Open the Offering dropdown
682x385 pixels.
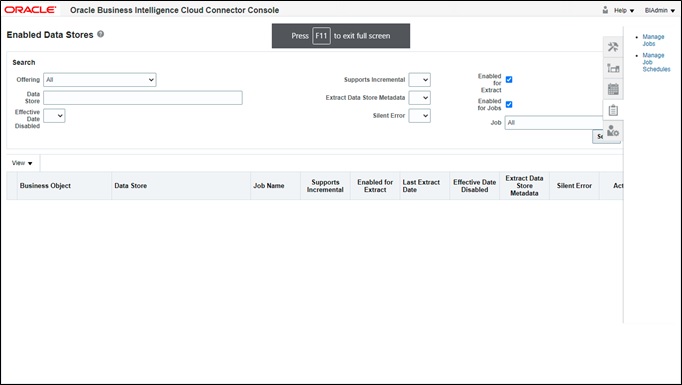tap(100, 80)
